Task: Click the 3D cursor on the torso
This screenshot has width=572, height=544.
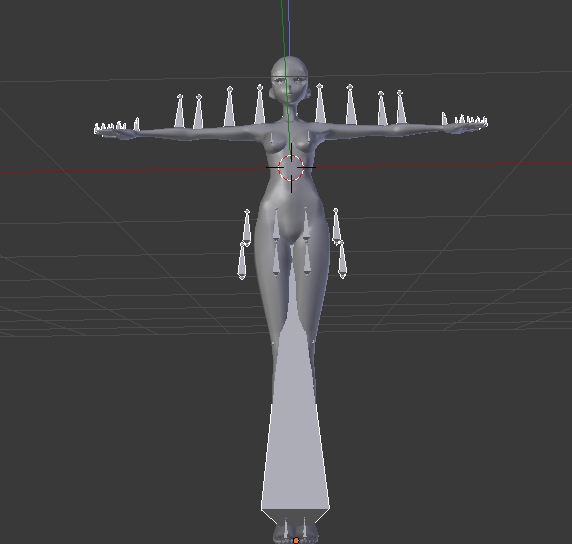Action: click(x=291, y=167)
